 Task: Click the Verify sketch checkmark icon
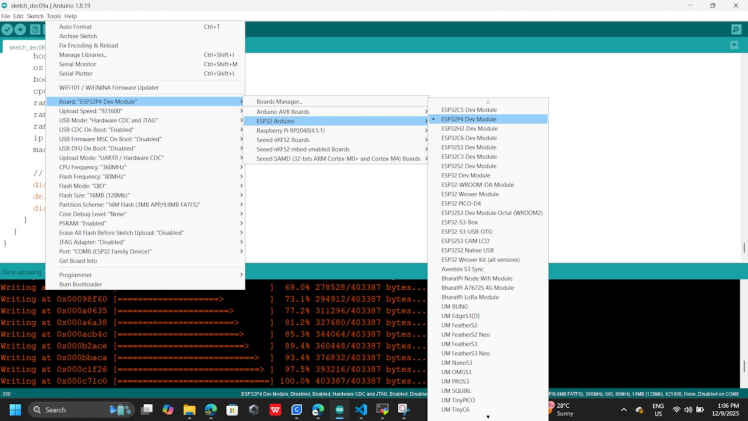coord(7,30)
